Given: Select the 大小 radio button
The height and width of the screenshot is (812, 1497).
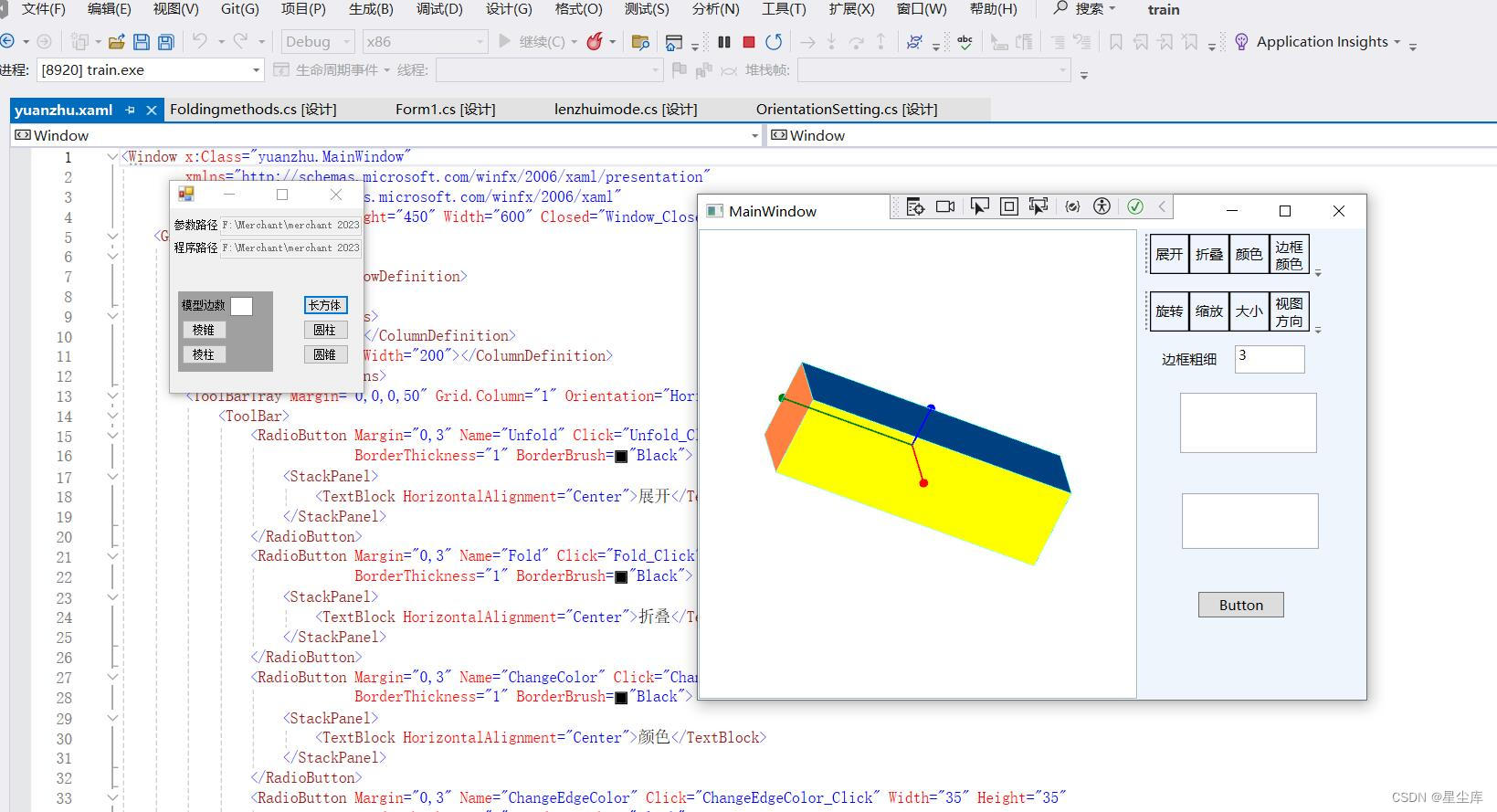Looking at the screenshot, I should 1249,311.
